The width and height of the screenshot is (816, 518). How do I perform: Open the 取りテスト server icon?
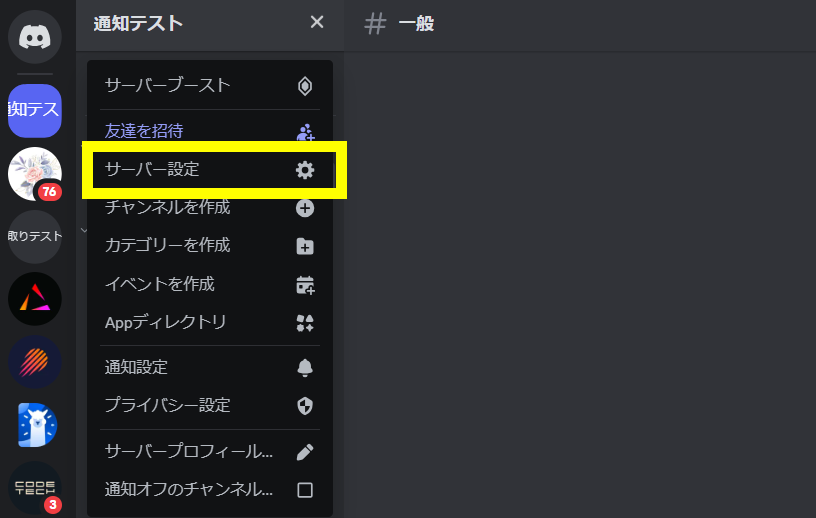[35, 236]
